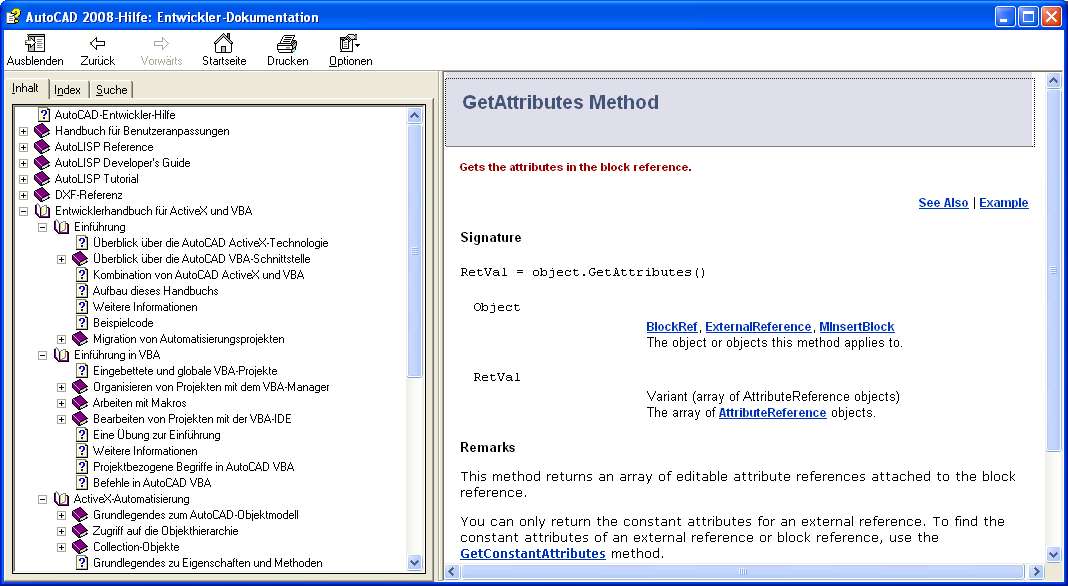Click page icon beside Befehle in AutoCAD VBA

[82, 482]
